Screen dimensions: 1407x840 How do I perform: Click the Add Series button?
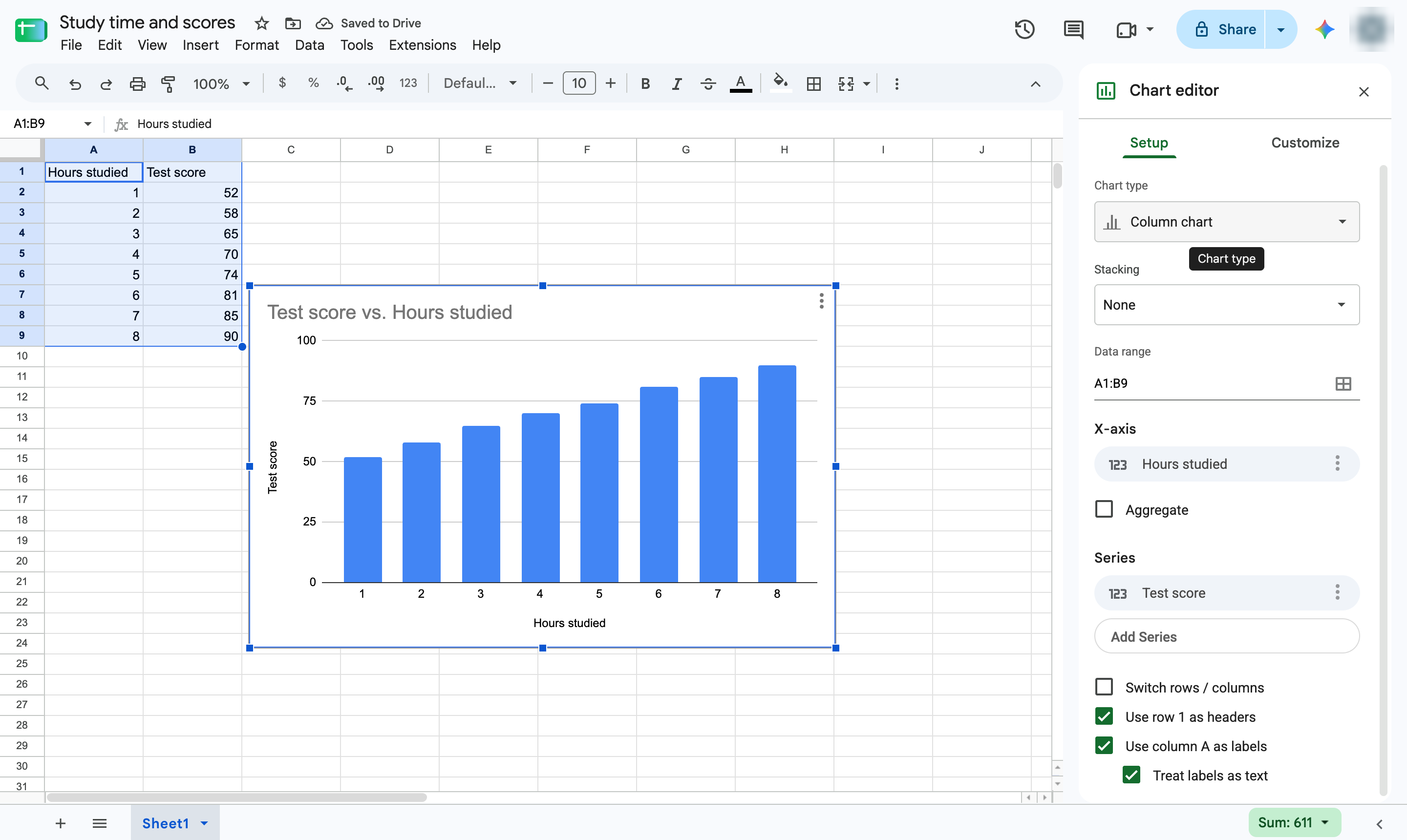coord(1226,636)
